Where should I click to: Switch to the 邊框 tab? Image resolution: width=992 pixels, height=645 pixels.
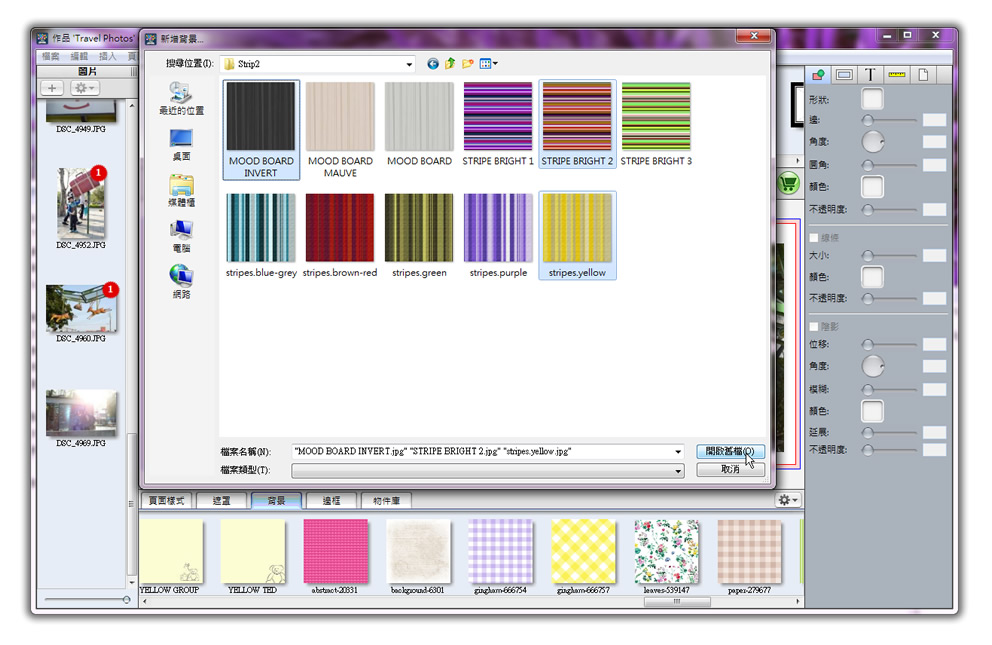[x=324, y=500]
